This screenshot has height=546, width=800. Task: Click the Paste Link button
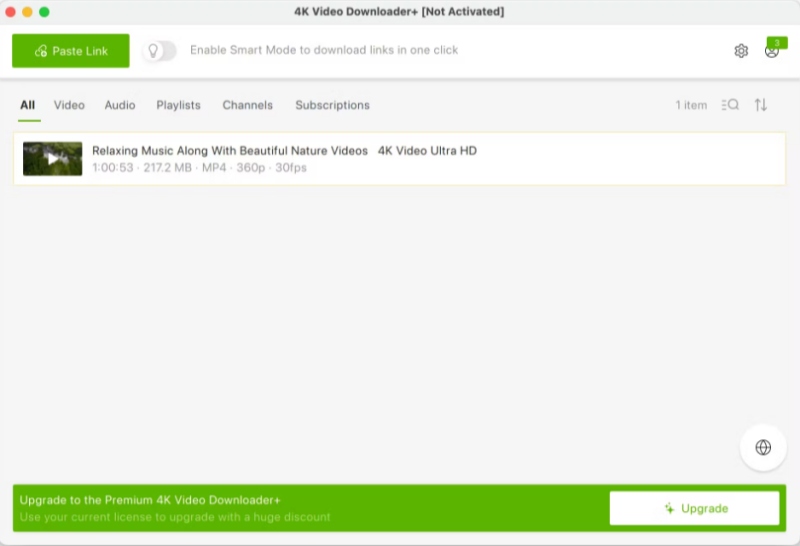pos(70,51)
